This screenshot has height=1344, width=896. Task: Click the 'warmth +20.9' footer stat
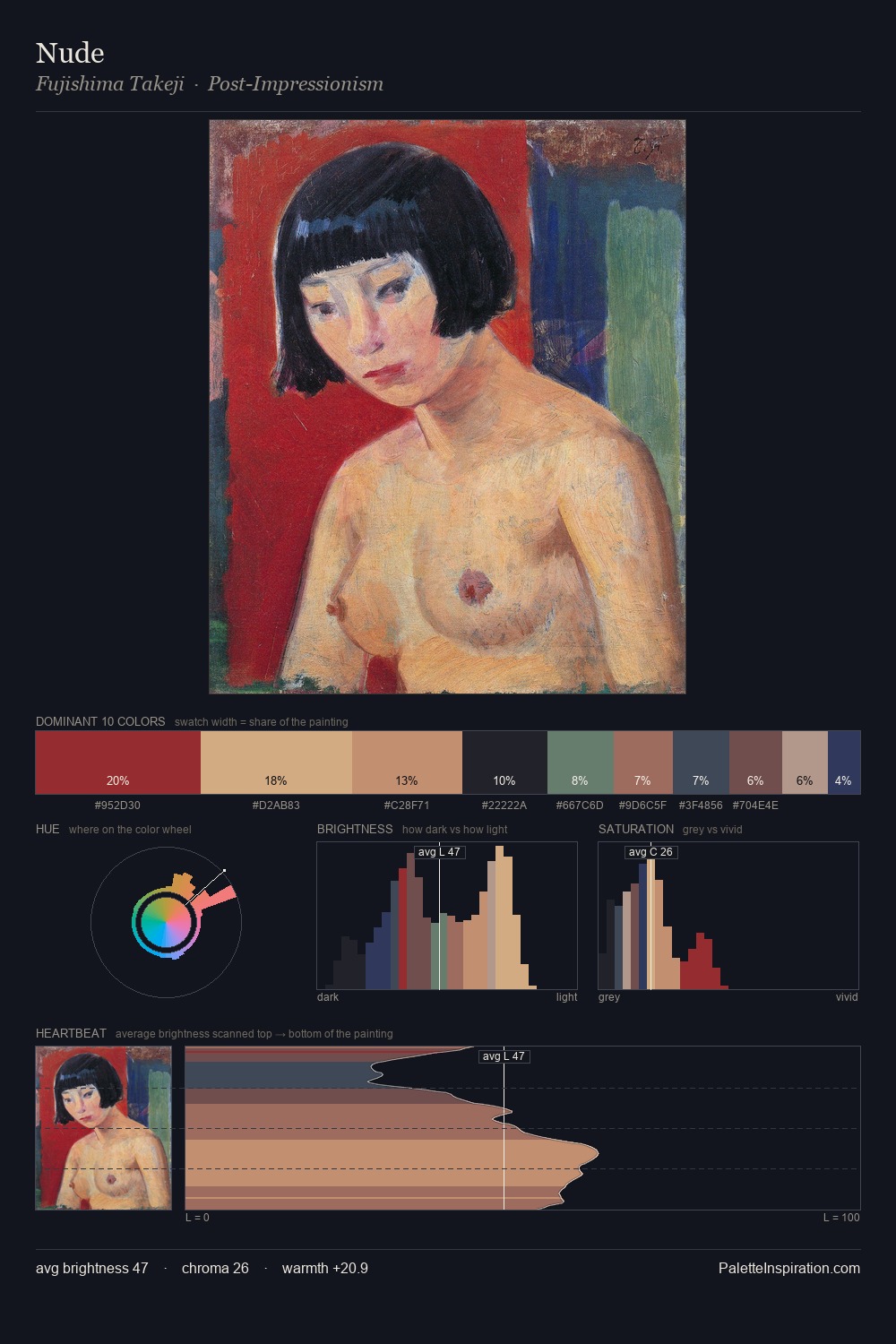tap(325, 1268)
